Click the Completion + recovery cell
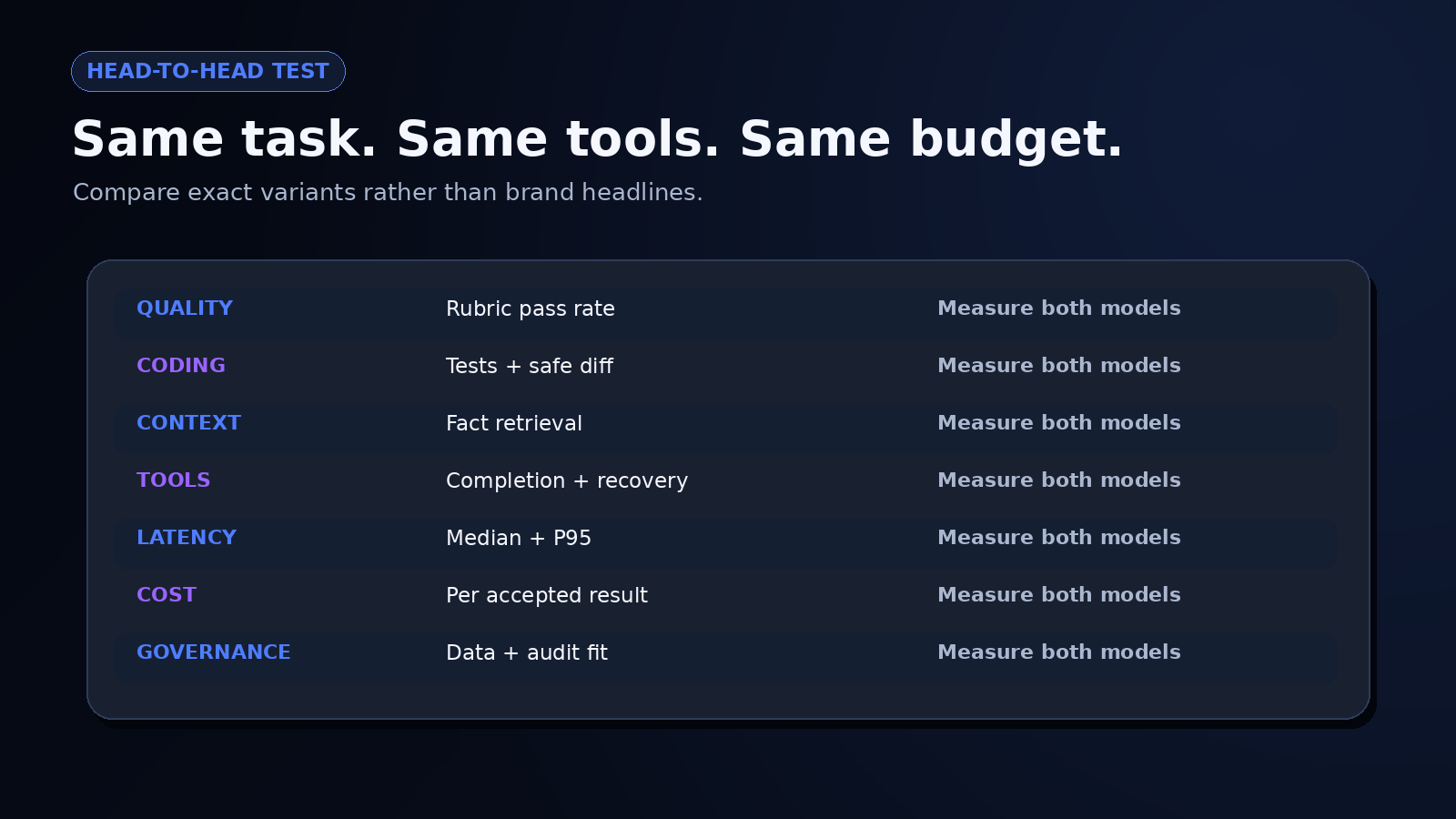This screenshot has width=1456, height=819. click(x=567, y=480)
